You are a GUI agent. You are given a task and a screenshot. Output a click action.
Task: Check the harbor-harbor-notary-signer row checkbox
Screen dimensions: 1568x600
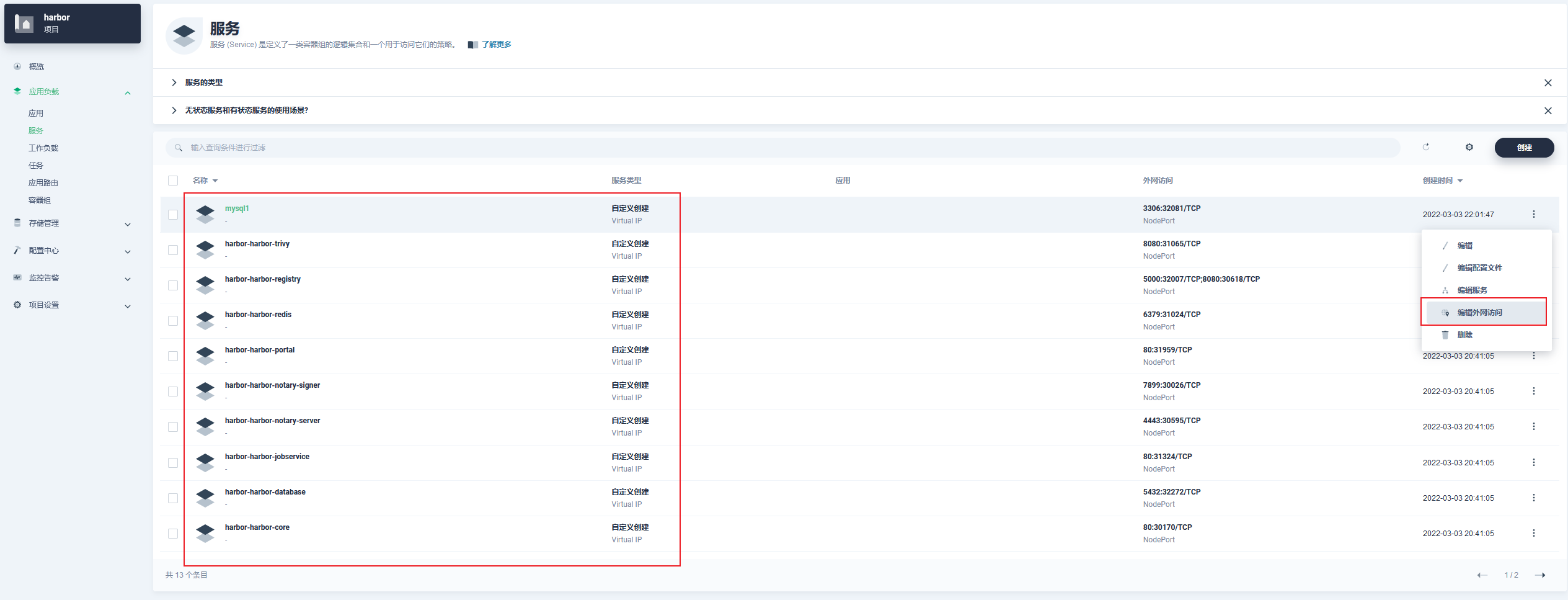(x=173, y=392)
